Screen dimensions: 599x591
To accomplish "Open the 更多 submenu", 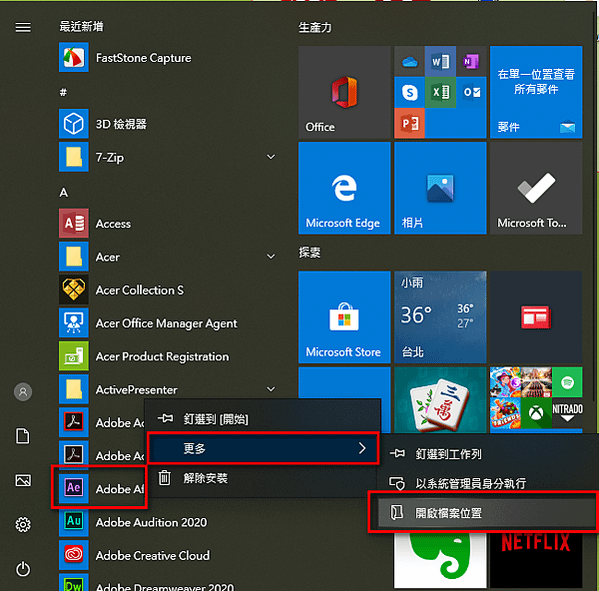I will click(x=263, y=448).
